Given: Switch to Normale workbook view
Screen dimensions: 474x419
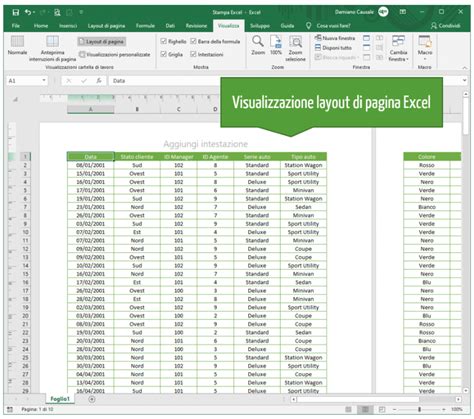Looking at the screenshot, I should pyautogui.click(x=17, y=45).
